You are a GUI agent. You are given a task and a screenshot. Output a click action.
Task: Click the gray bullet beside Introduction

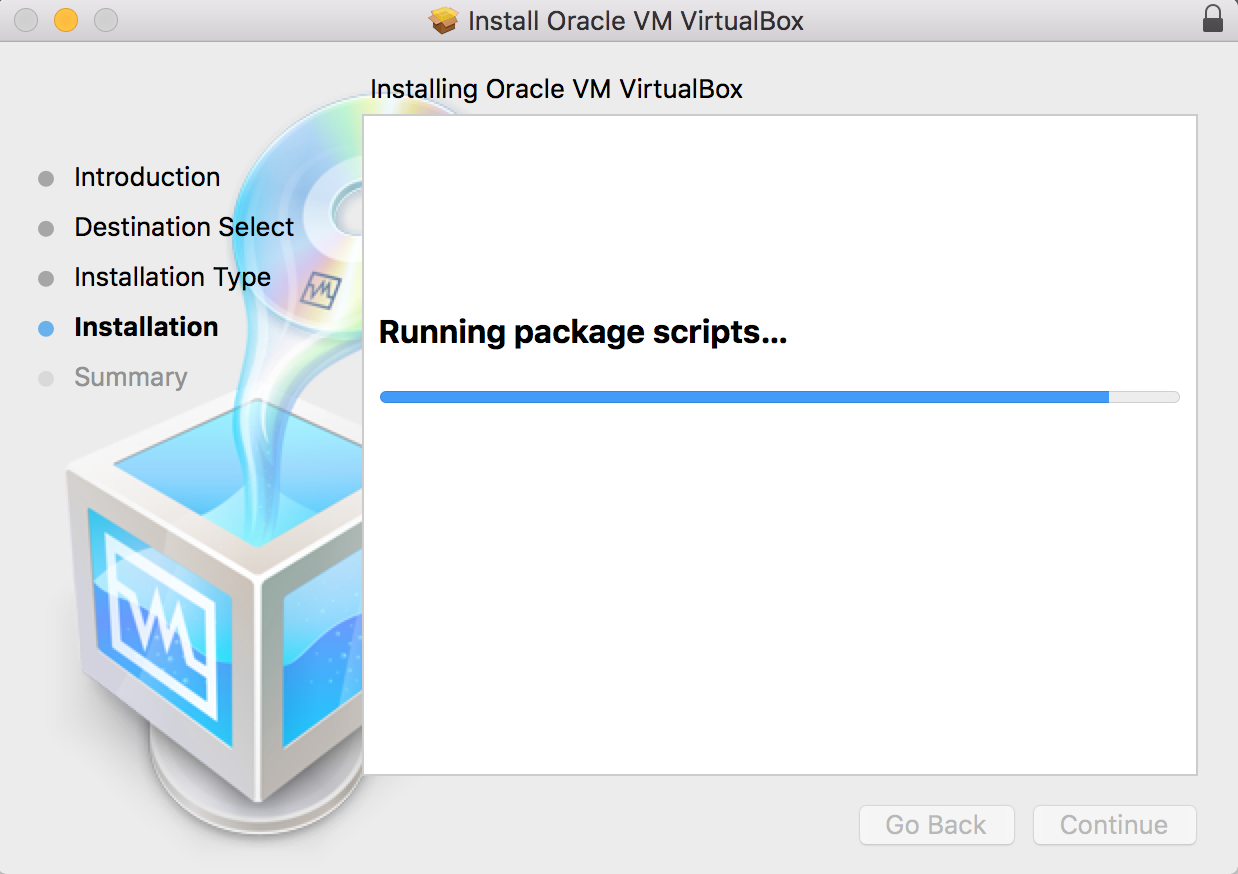tap(46, 179)
